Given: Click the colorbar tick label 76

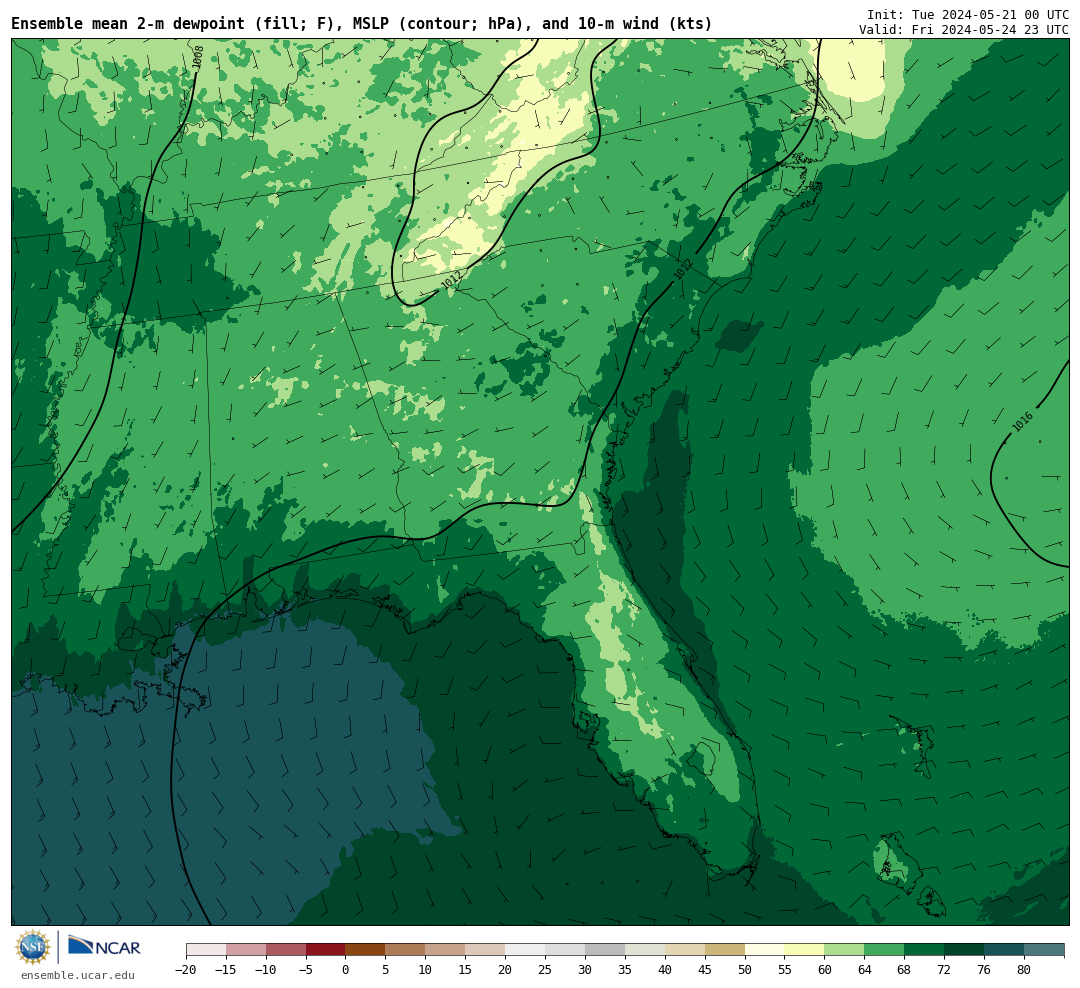Looking at the screenshot, I should [985, 969].
